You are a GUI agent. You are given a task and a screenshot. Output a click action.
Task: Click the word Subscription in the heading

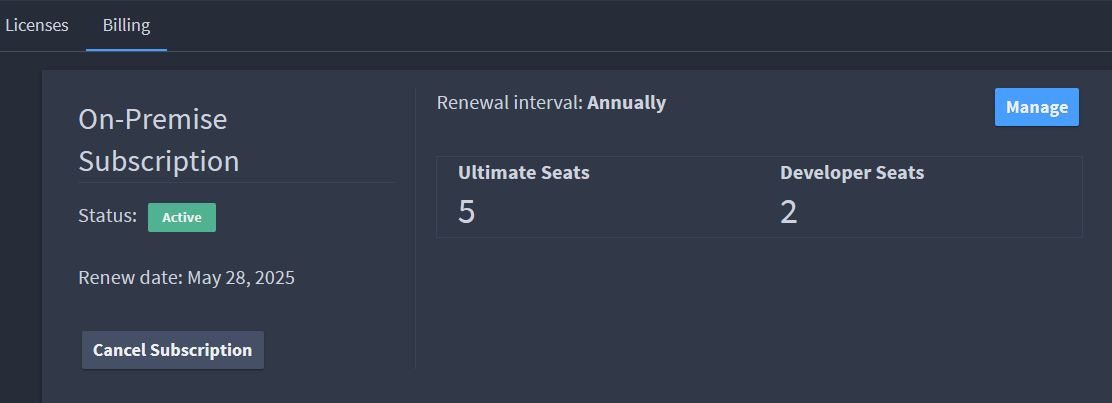[x=159, y=161]
